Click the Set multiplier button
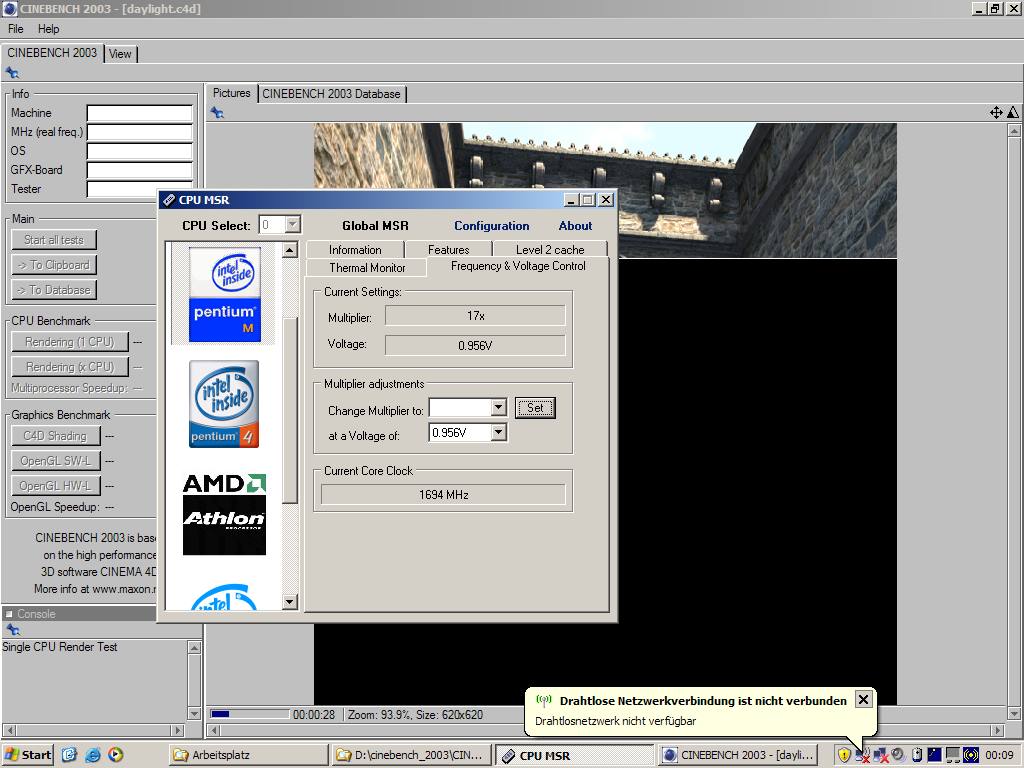Screen dimensions: 1024x768 (x=535, y=408)
